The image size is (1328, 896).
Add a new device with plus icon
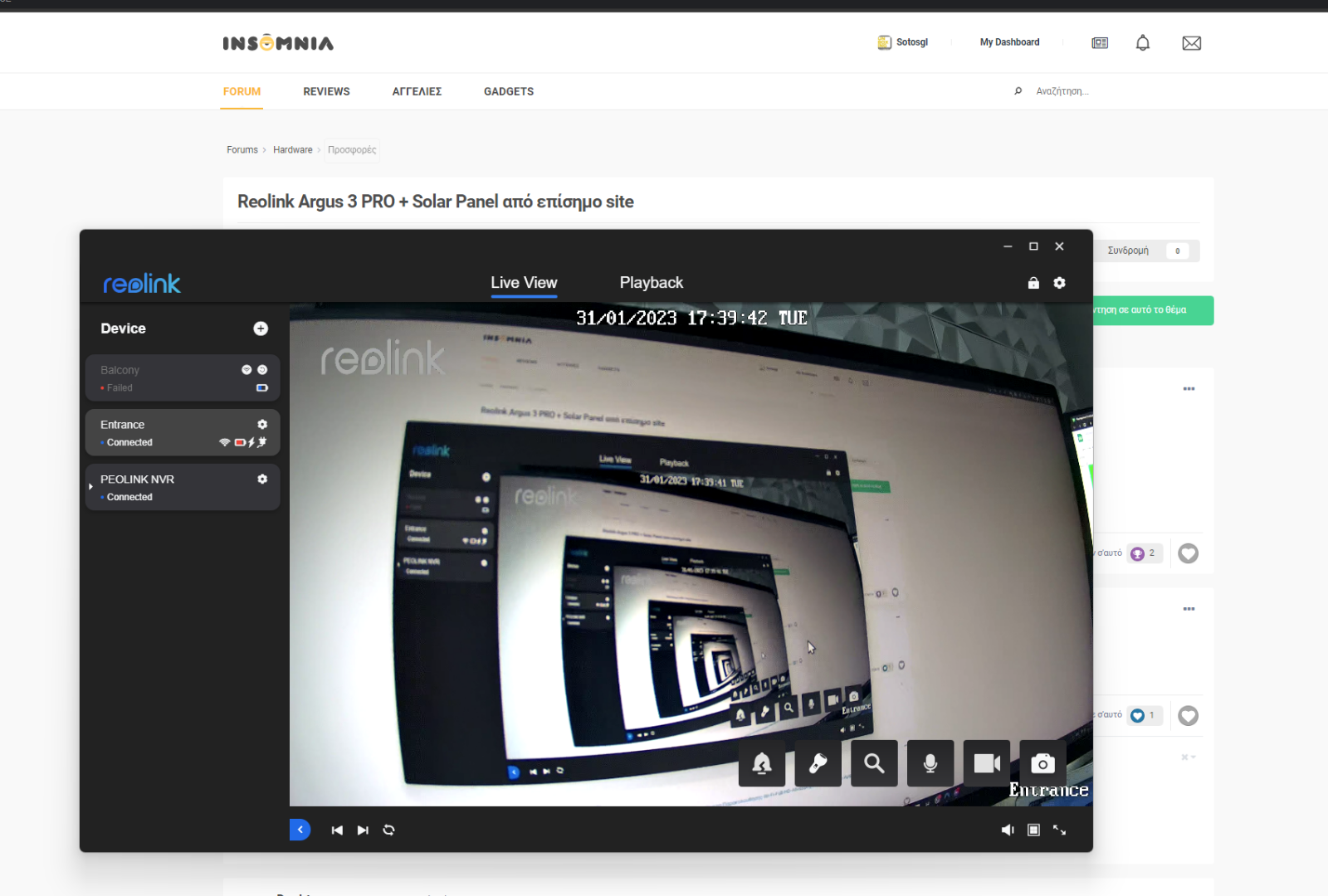[x=261, y=329]
